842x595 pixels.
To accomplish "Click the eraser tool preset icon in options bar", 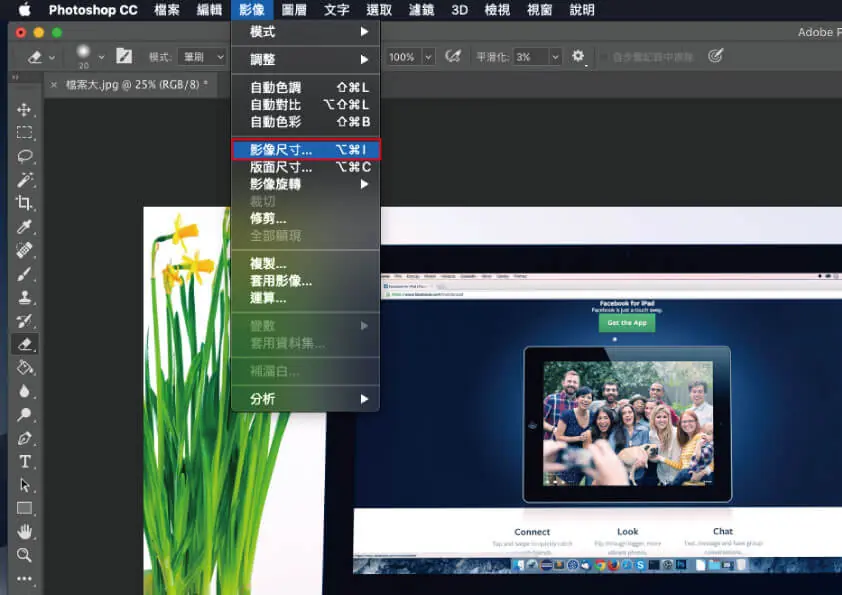I will click(x=35, y=56).
